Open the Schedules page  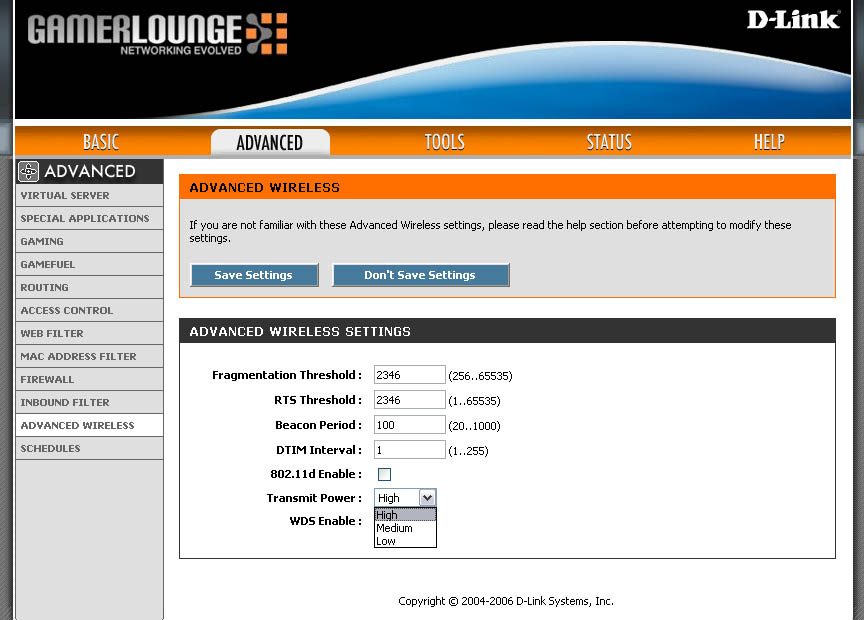tap(89, 449)
